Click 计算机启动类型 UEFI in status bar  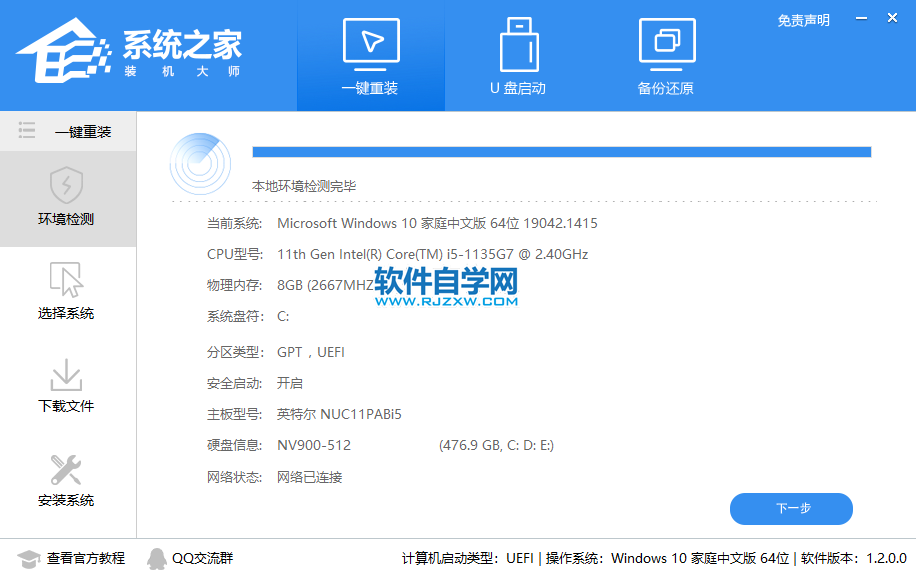(x=467, y=559)
